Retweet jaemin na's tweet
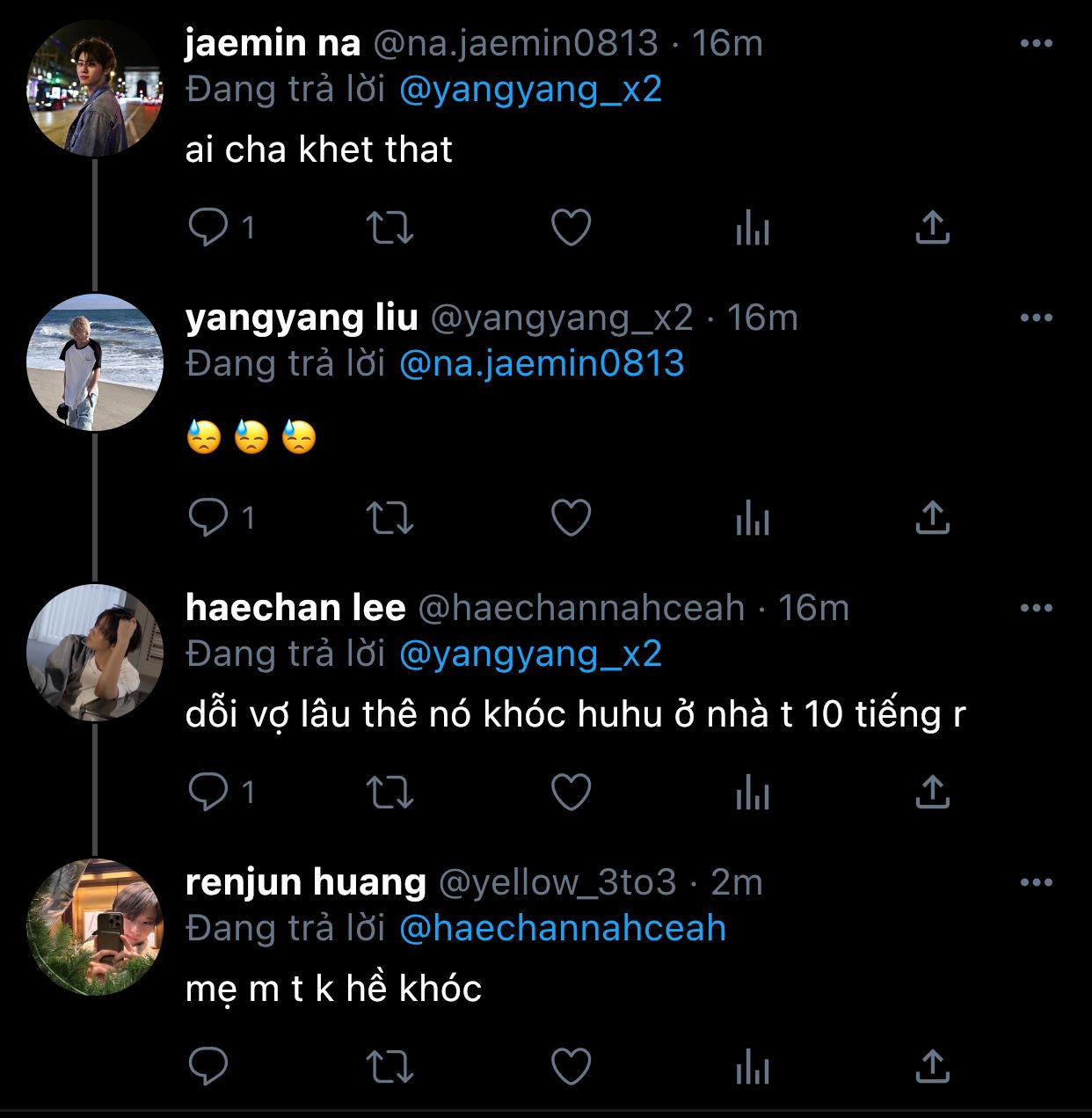1092x1118 pixels. [389, 228]
